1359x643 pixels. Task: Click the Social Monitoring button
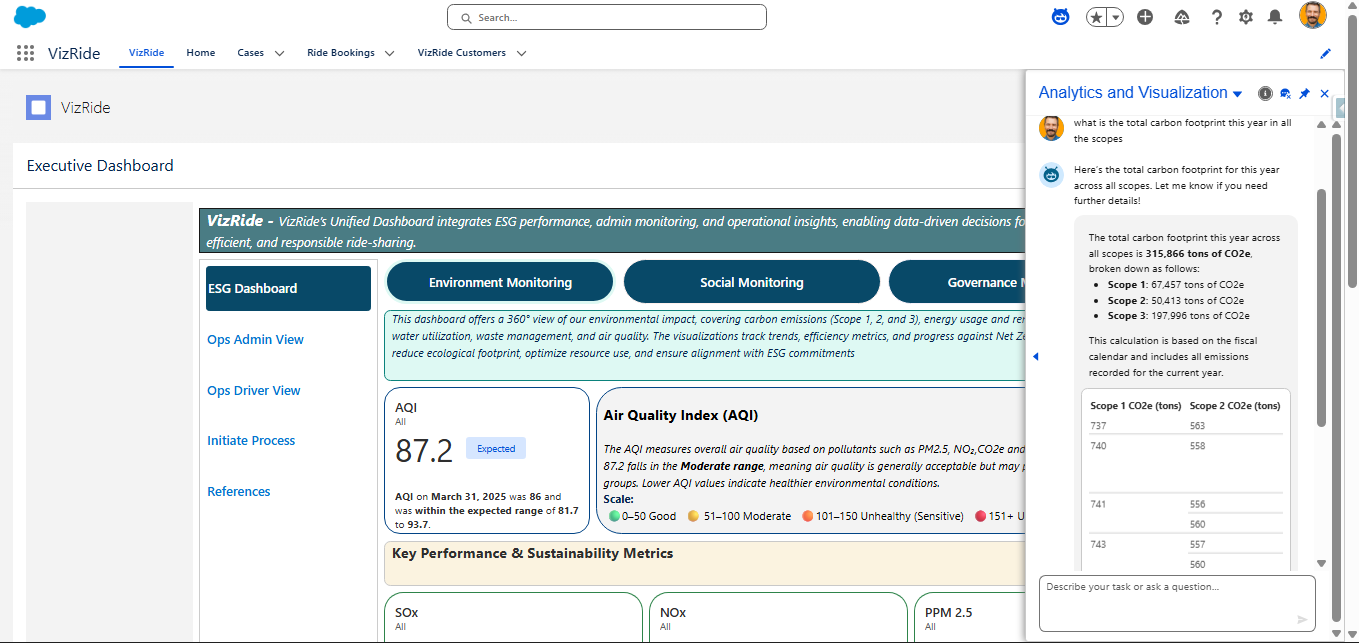pos(752,282)
